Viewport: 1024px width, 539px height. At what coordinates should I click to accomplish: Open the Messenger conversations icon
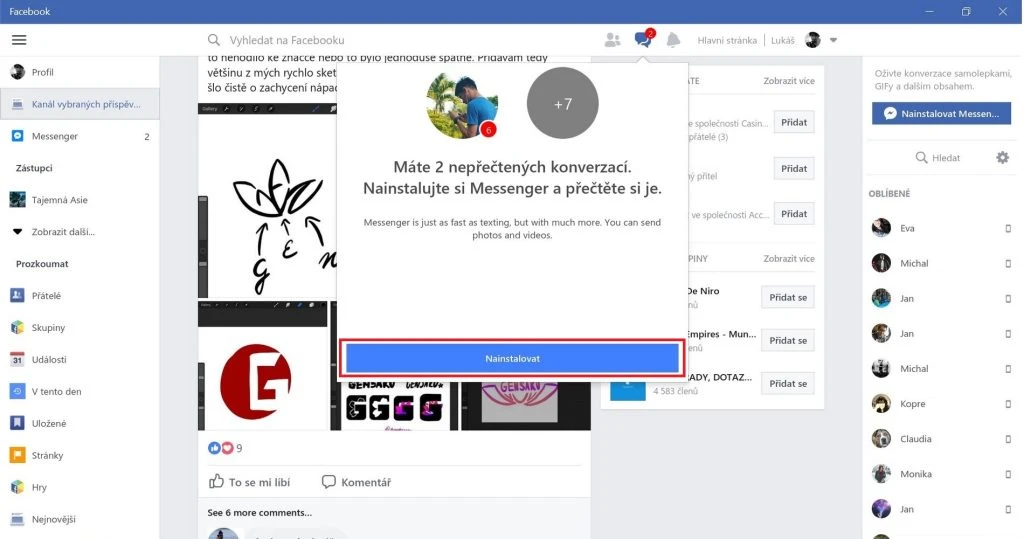(x=643, y=40)
